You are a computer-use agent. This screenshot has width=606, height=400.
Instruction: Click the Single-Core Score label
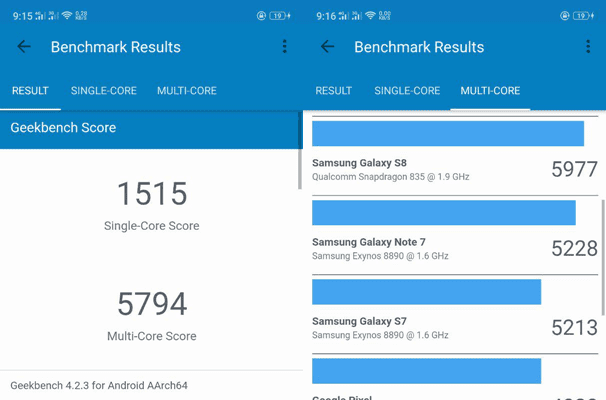pos(152,226)
